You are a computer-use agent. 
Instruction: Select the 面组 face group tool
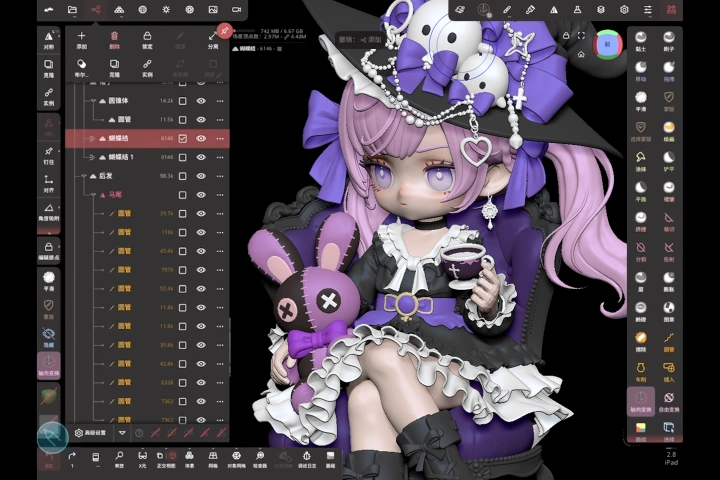[x=641, y=432]
